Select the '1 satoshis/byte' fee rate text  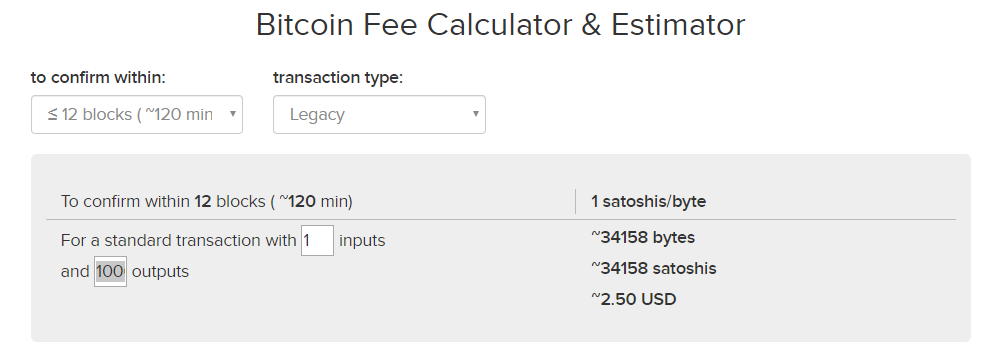coord(648,202)
